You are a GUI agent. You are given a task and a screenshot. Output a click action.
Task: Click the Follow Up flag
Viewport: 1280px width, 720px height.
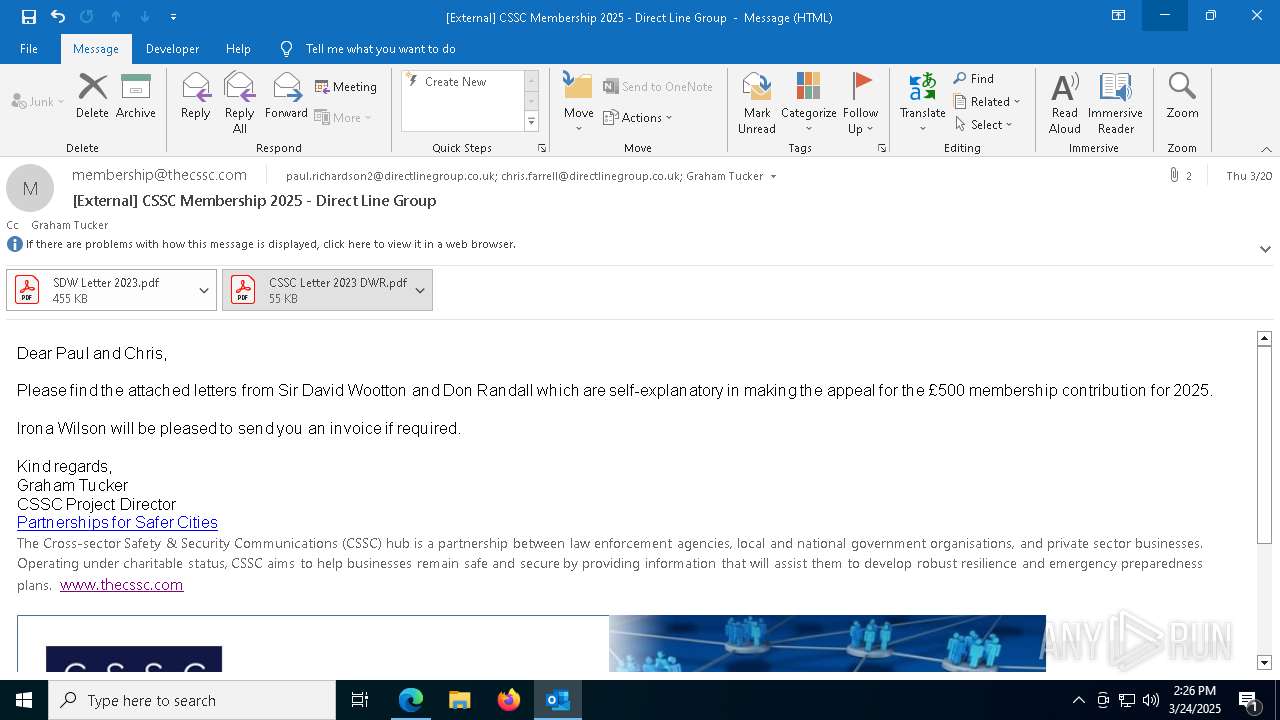[860, 103]
